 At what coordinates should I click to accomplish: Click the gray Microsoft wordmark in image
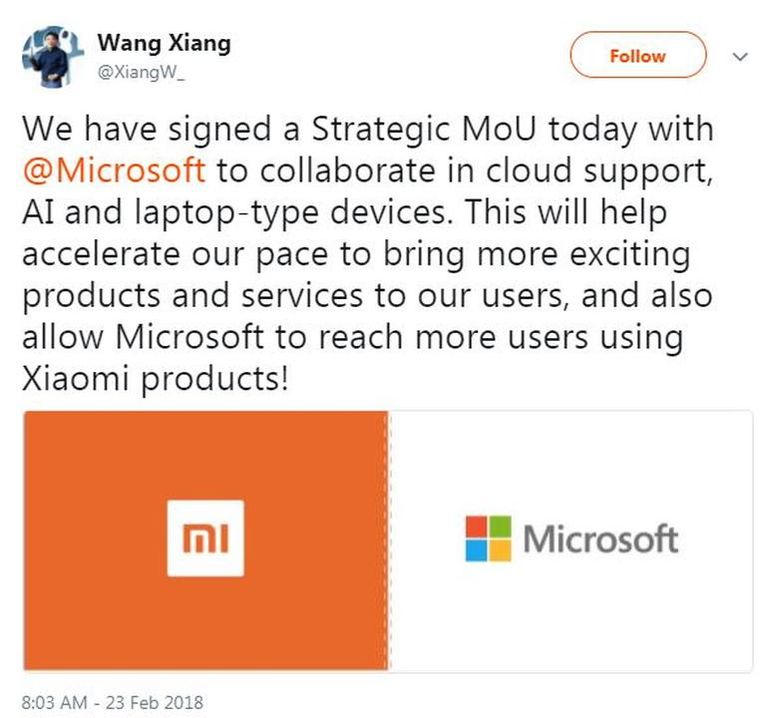click(x=600, y=540)
